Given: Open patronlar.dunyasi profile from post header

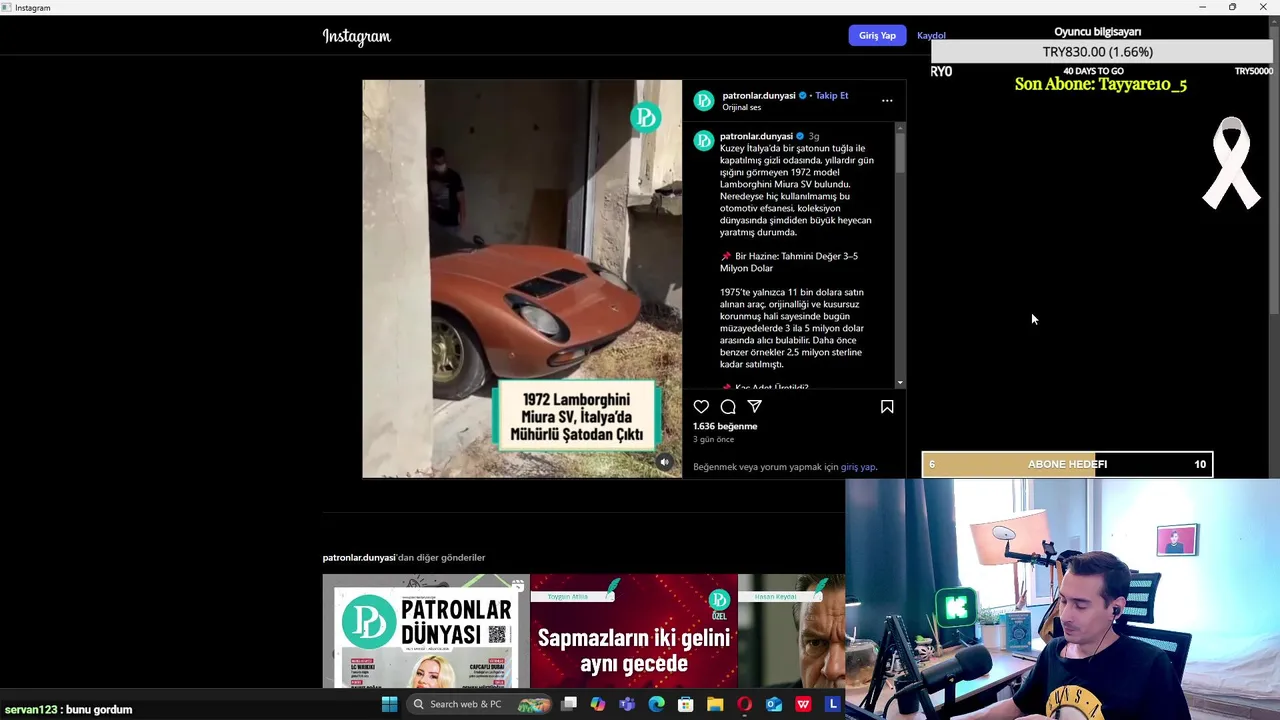Looking at the screenshot, I should tap(759, 96).
